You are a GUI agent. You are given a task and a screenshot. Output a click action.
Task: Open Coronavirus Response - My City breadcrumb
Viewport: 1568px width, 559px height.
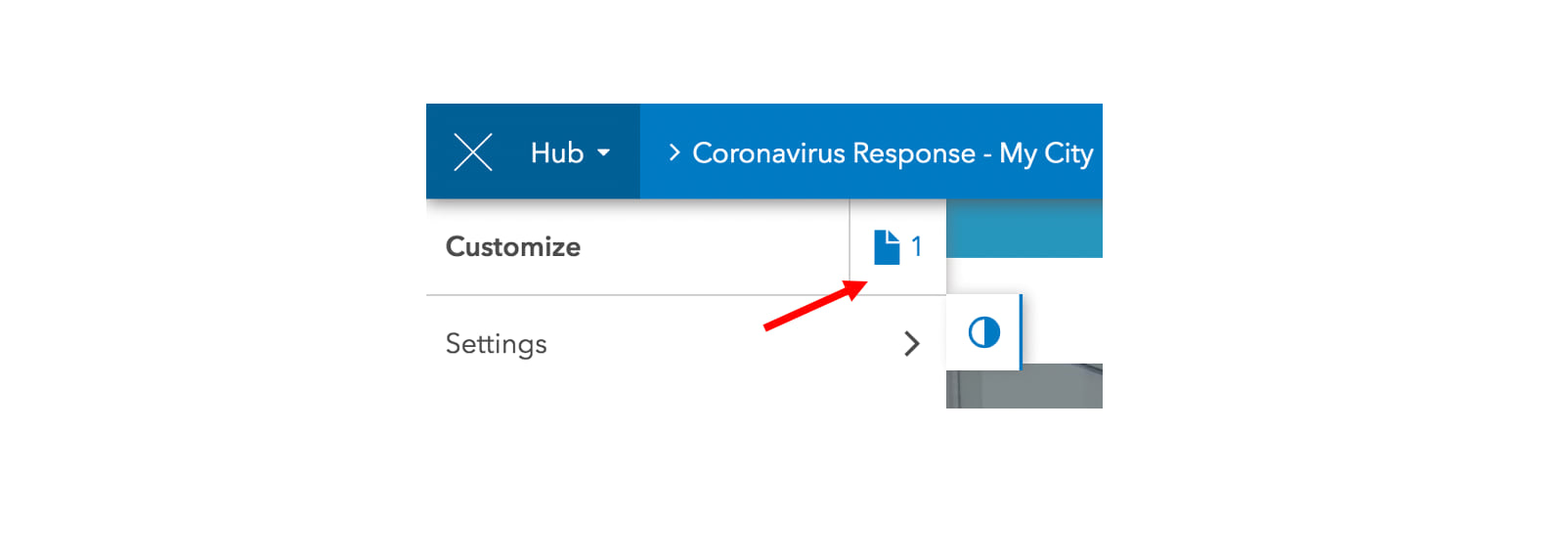coord(893,153)
